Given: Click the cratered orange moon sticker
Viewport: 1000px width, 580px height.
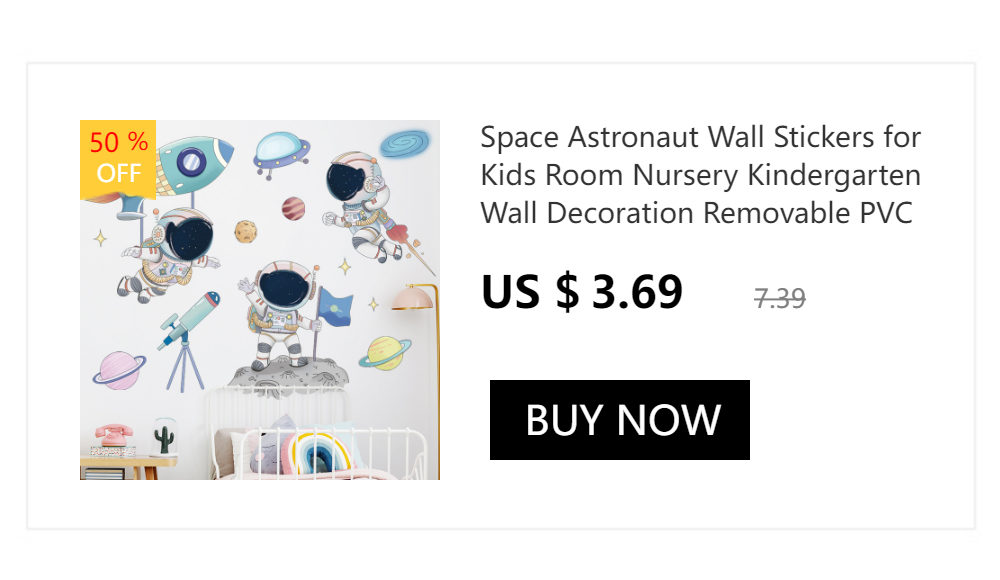Looking at the screenshot, I should [x=246, y=232].
